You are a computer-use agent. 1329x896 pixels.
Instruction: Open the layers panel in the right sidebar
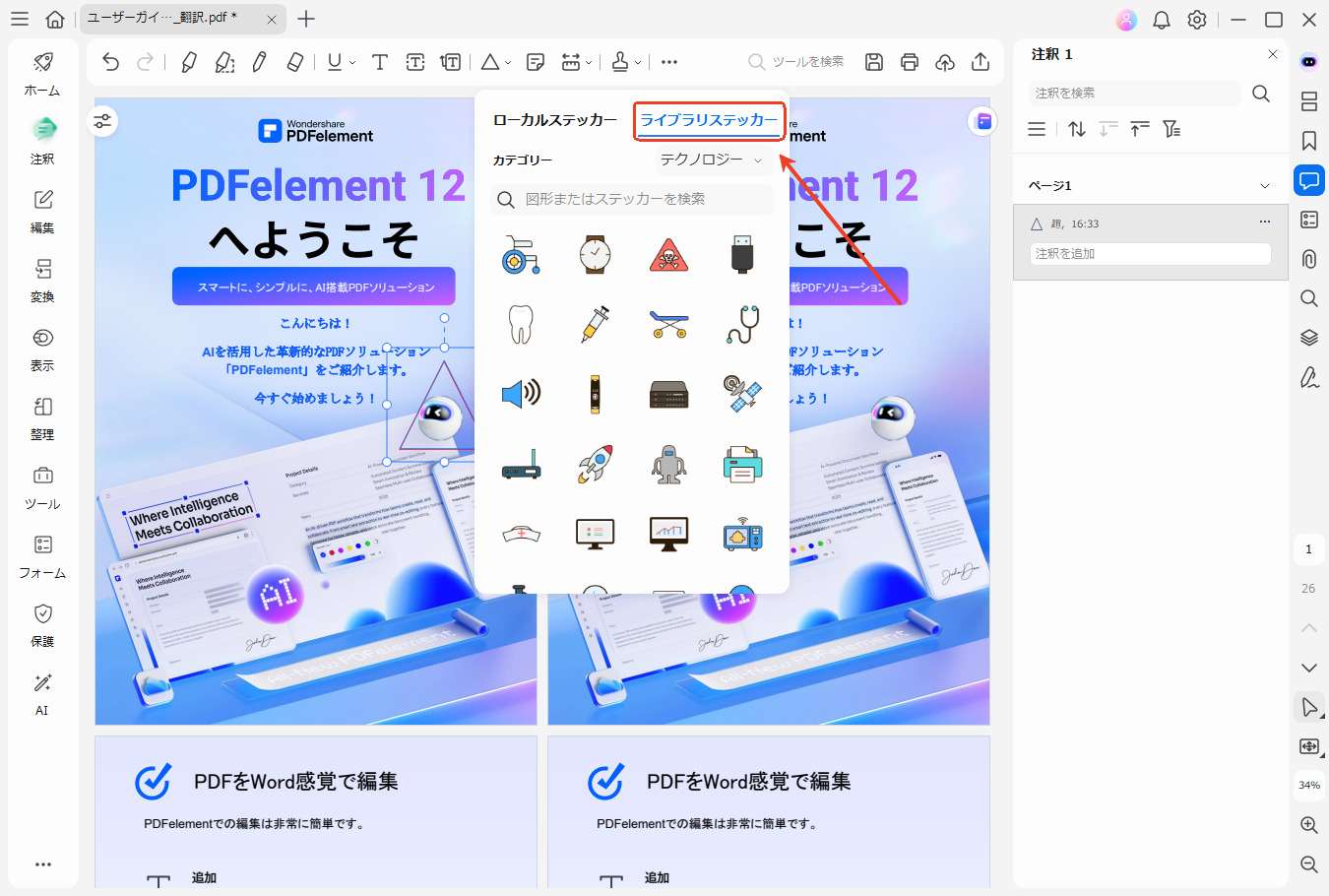point(1308,337)
